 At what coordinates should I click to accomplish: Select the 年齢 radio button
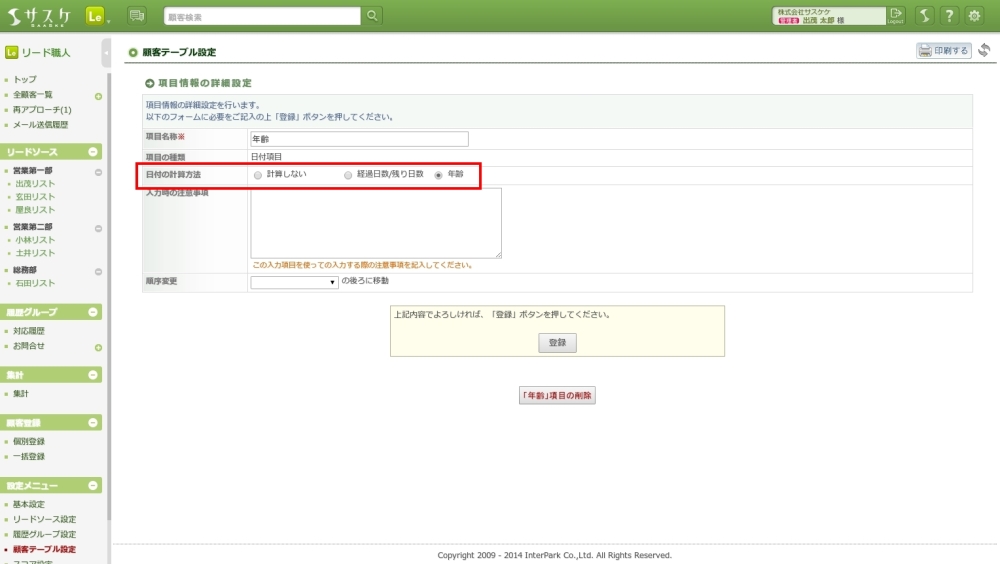click(438, 175)
